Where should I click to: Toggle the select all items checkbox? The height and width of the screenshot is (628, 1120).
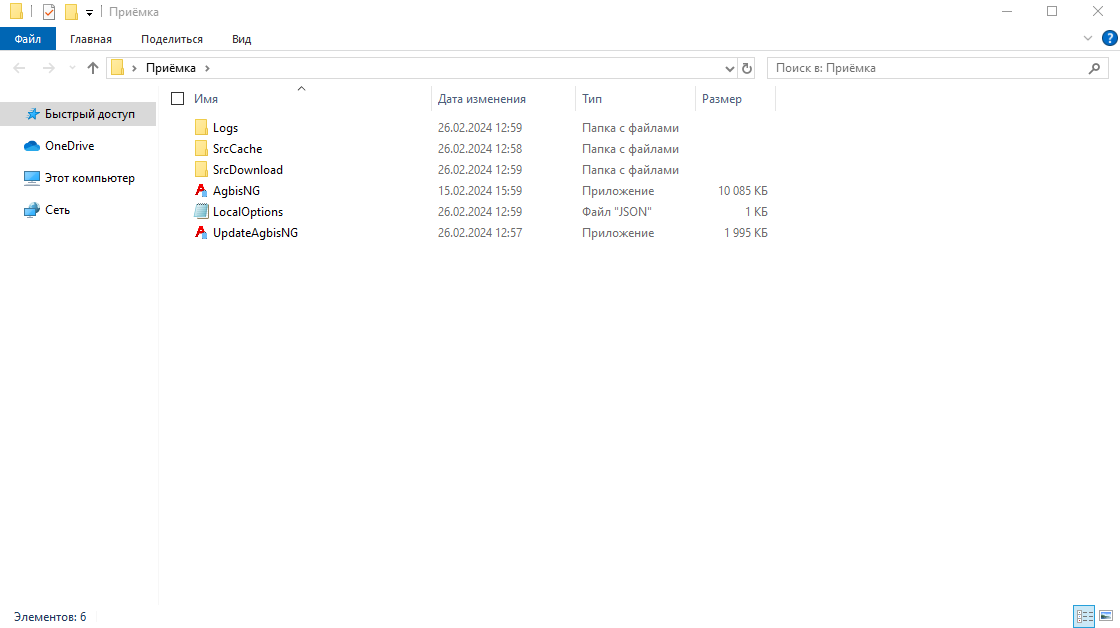(178, 99)
